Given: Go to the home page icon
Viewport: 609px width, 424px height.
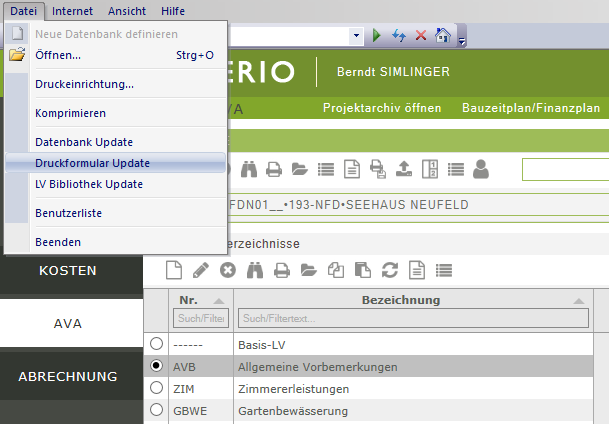Looking at the screenshot, I should tap(443, 35).
